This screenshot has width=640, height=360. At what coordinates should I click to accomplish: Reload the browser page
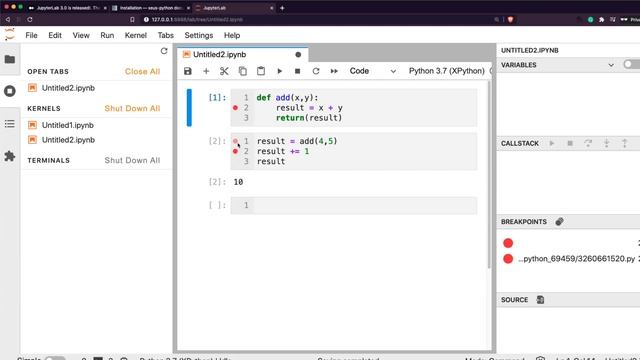coord(30,19)
